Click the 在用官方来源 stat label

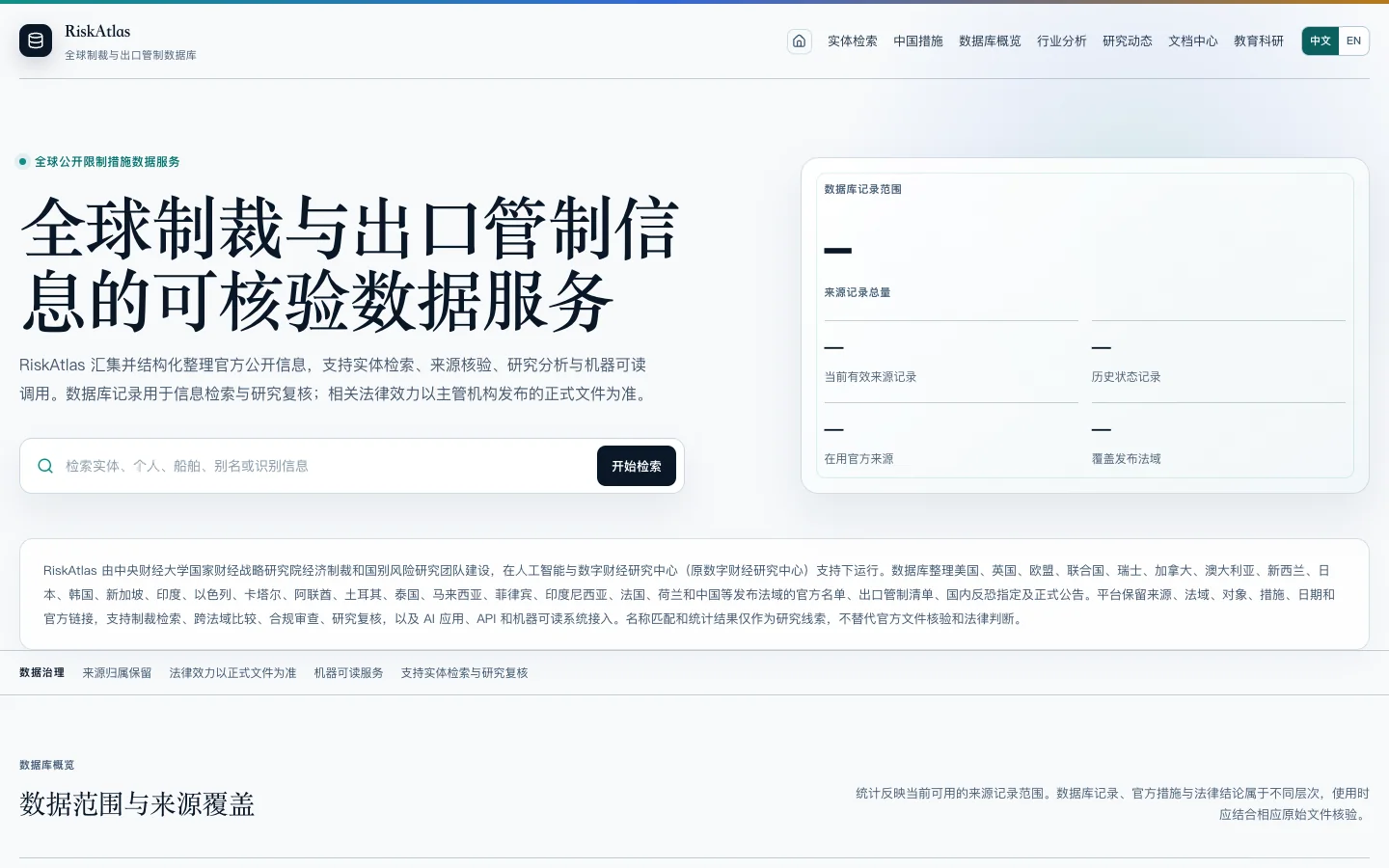point(858,459)
